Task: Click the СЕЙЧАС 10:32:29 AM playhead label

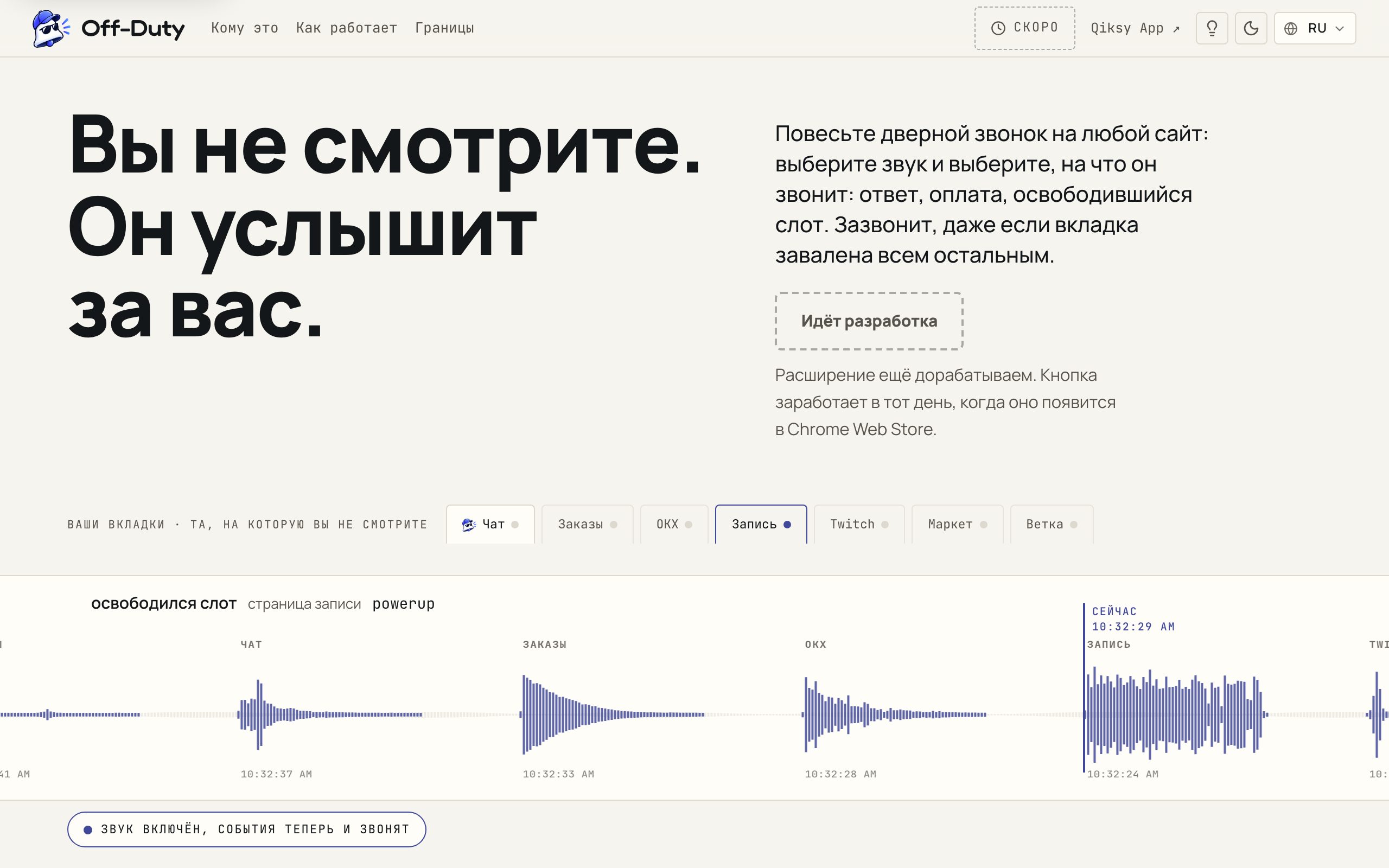Action: pyautogui.click(x=1133, y=619)
